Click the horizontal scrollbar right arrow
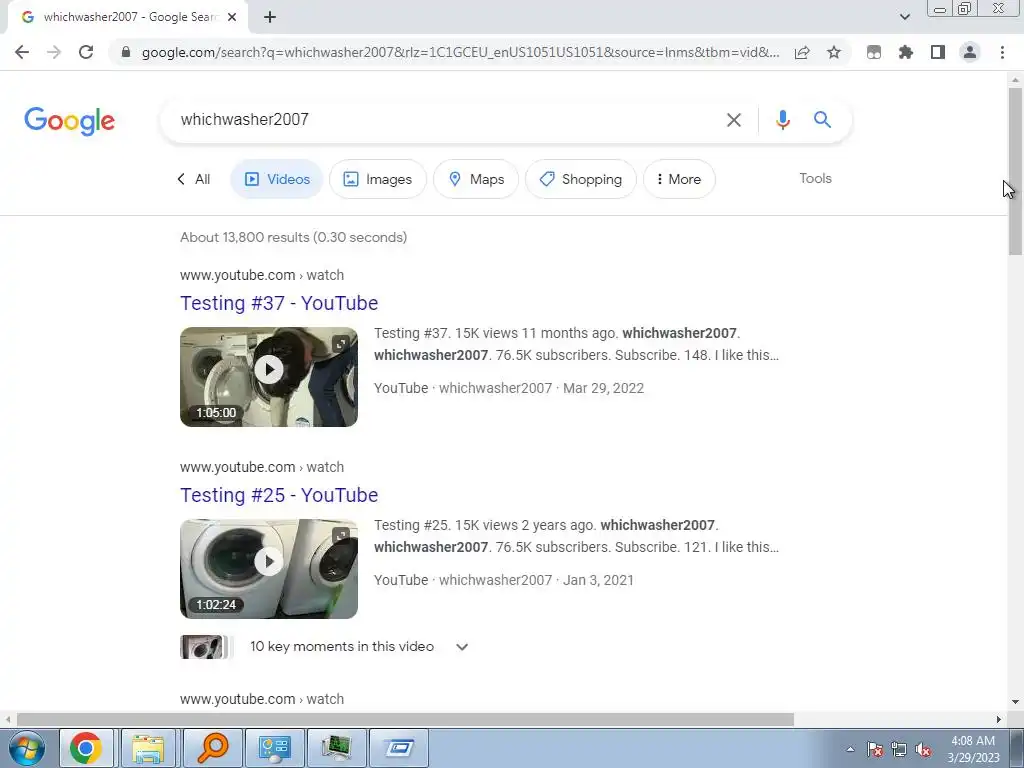This screenshot has width=1024, height=768. click(x=998, y=719)
